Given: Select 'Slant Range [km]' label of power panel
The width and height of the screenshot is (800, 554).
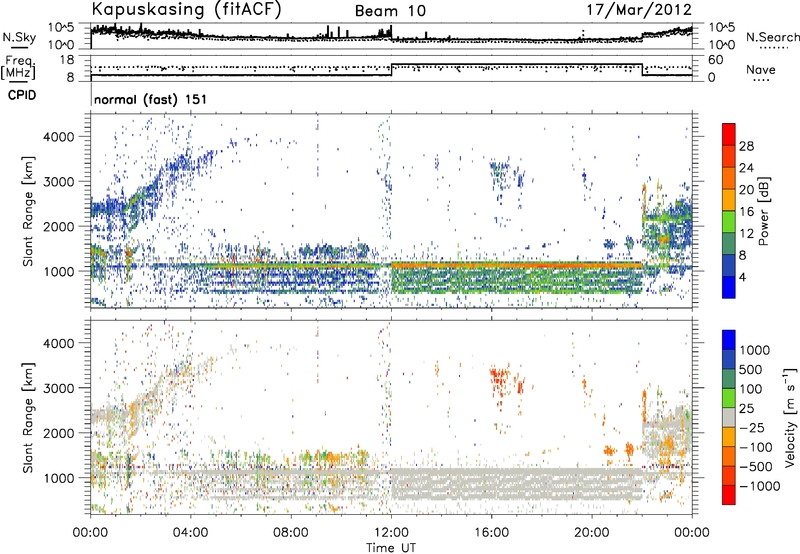Looking at the screenshot, I should 28,211.
